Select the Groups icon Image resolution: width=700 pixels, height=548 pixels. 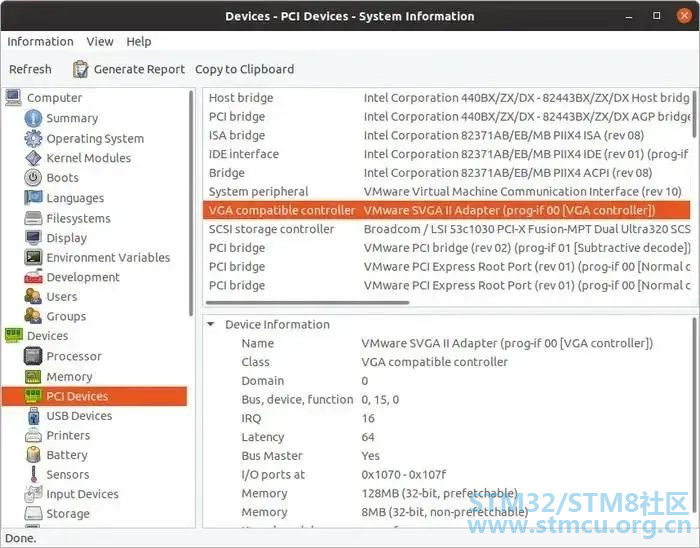33,316
